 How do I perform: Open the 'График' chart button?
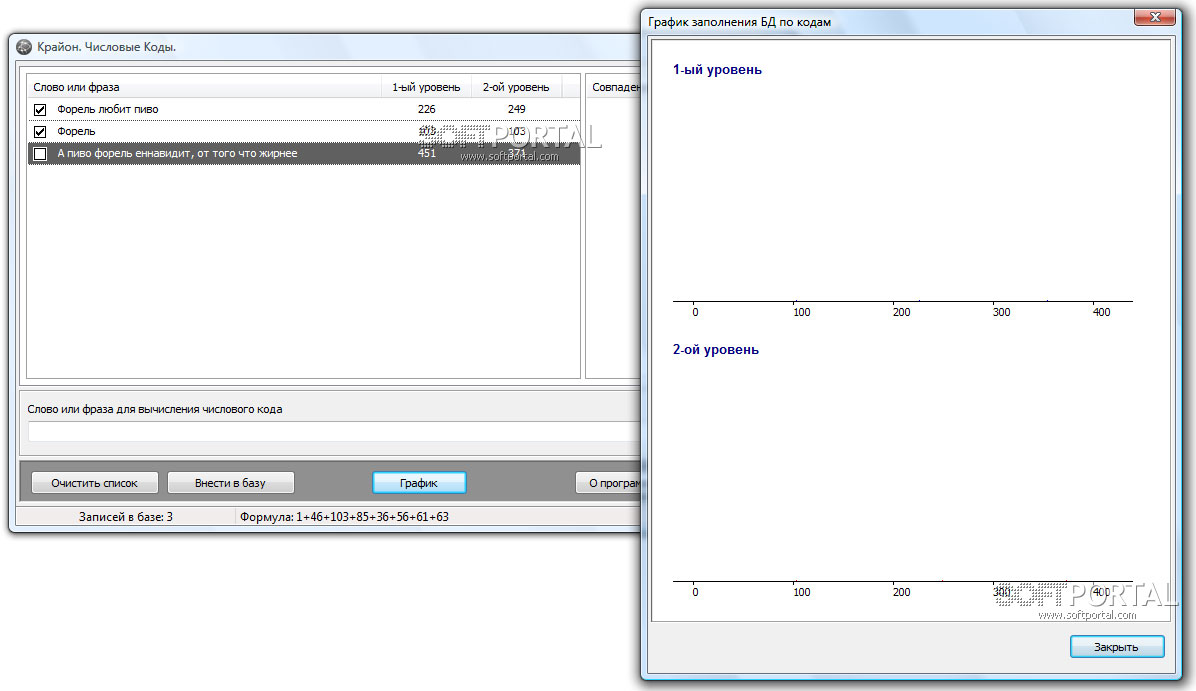click(419, 483)
